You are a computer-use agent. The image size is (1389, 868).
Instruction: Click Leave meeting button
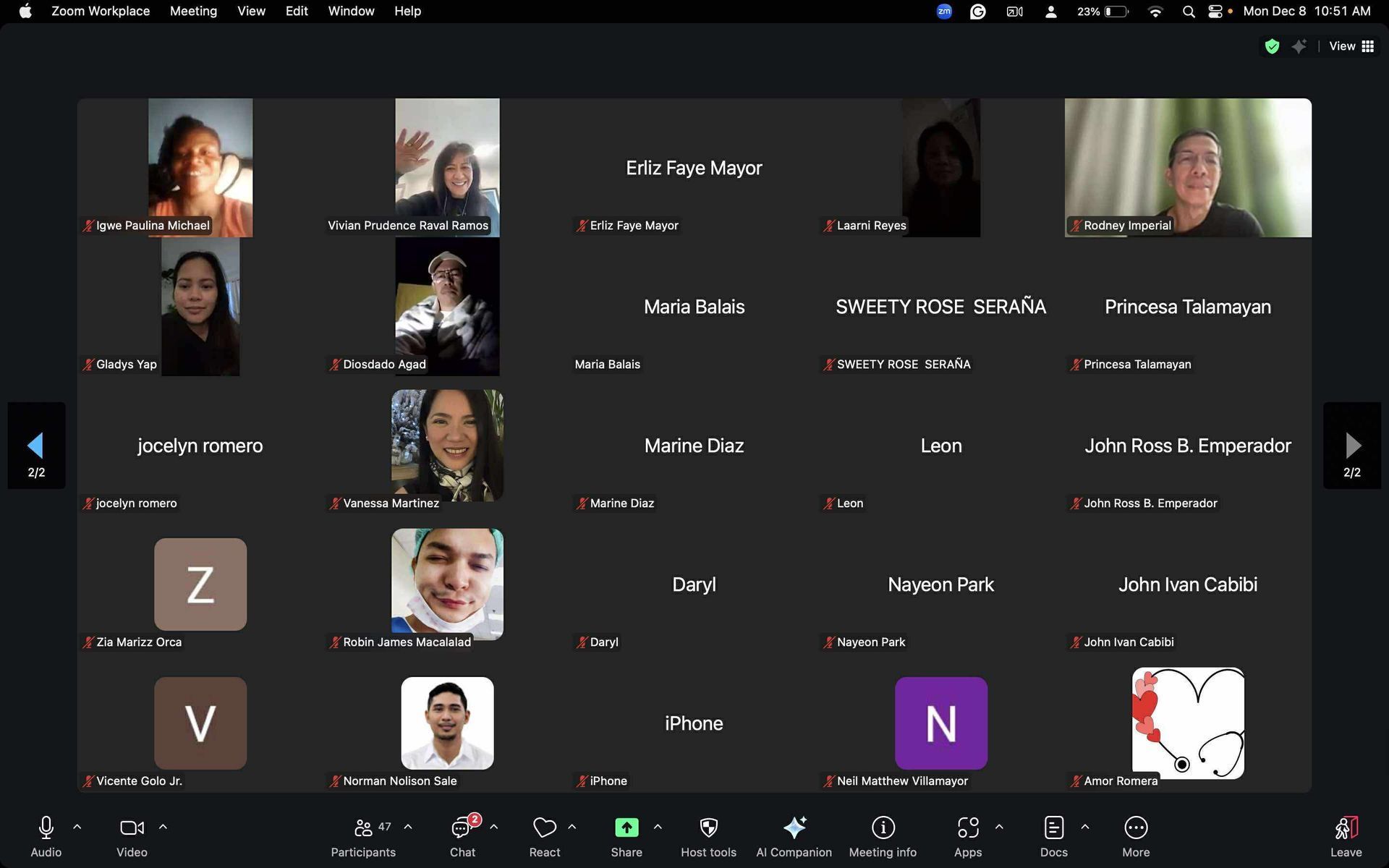point(1346,836)
